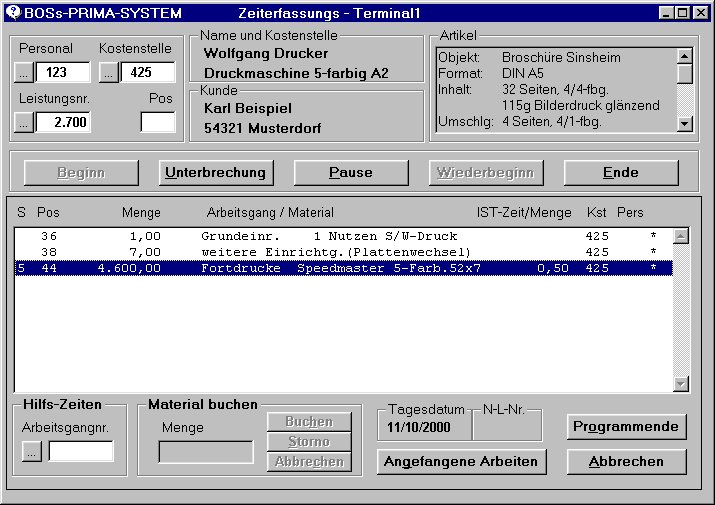Click the name Wolfgang Drucker
This screenshot has height=505, width=715.
point(266,53)
